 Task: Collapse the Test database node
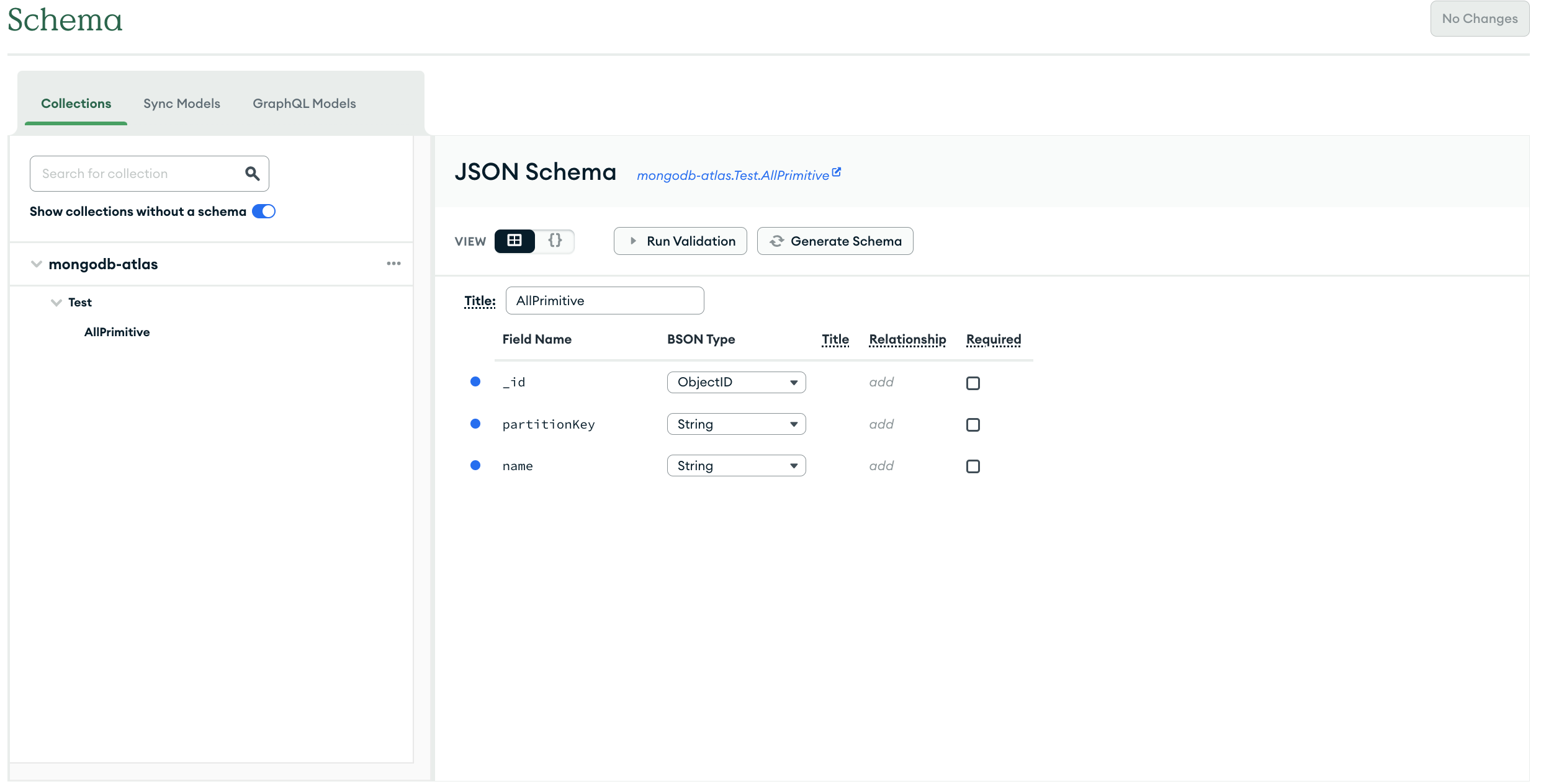56,303
